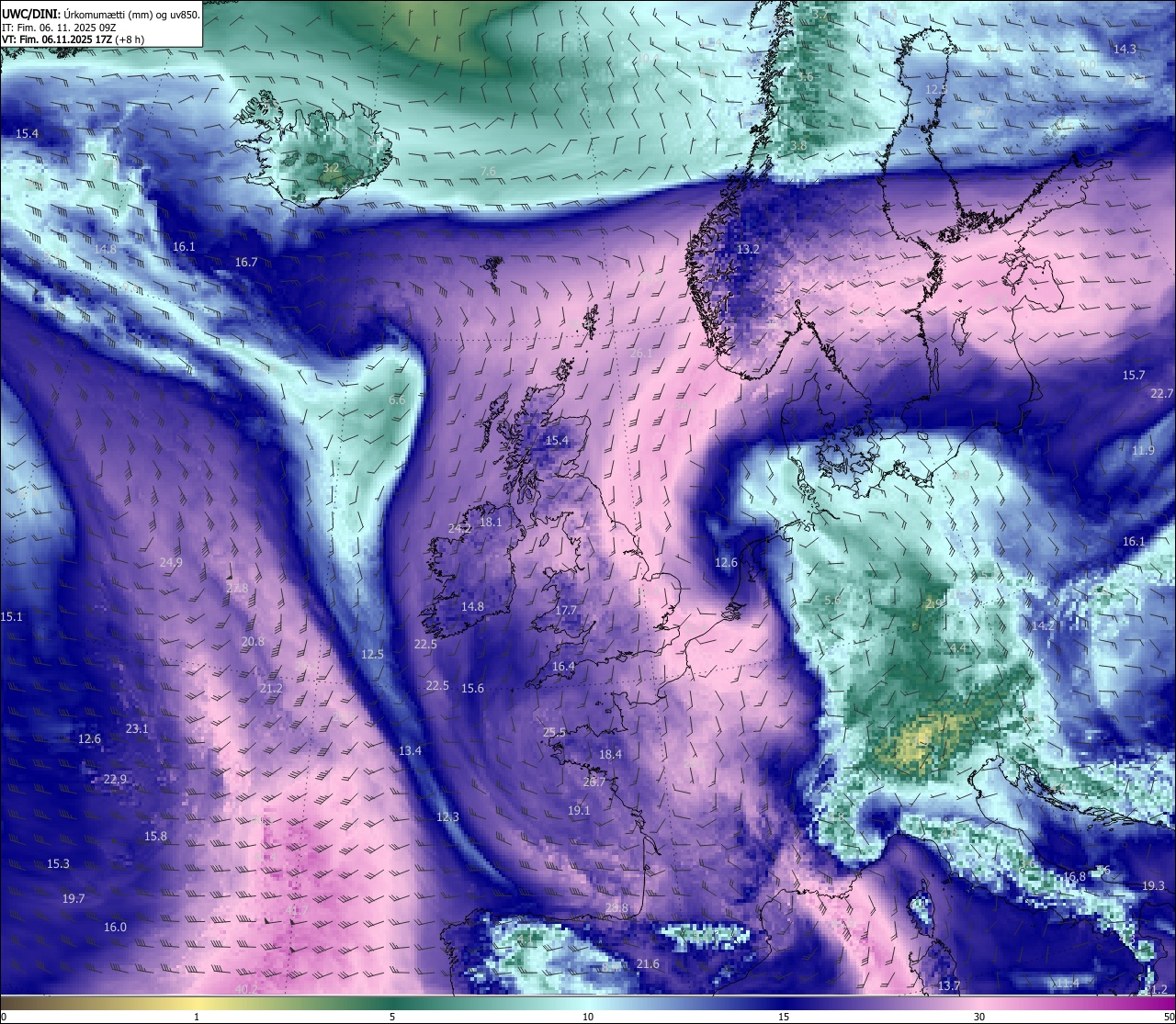Click the 7.6 value east of Iceland
The image size is (1176, 1024).
[488, 172]
